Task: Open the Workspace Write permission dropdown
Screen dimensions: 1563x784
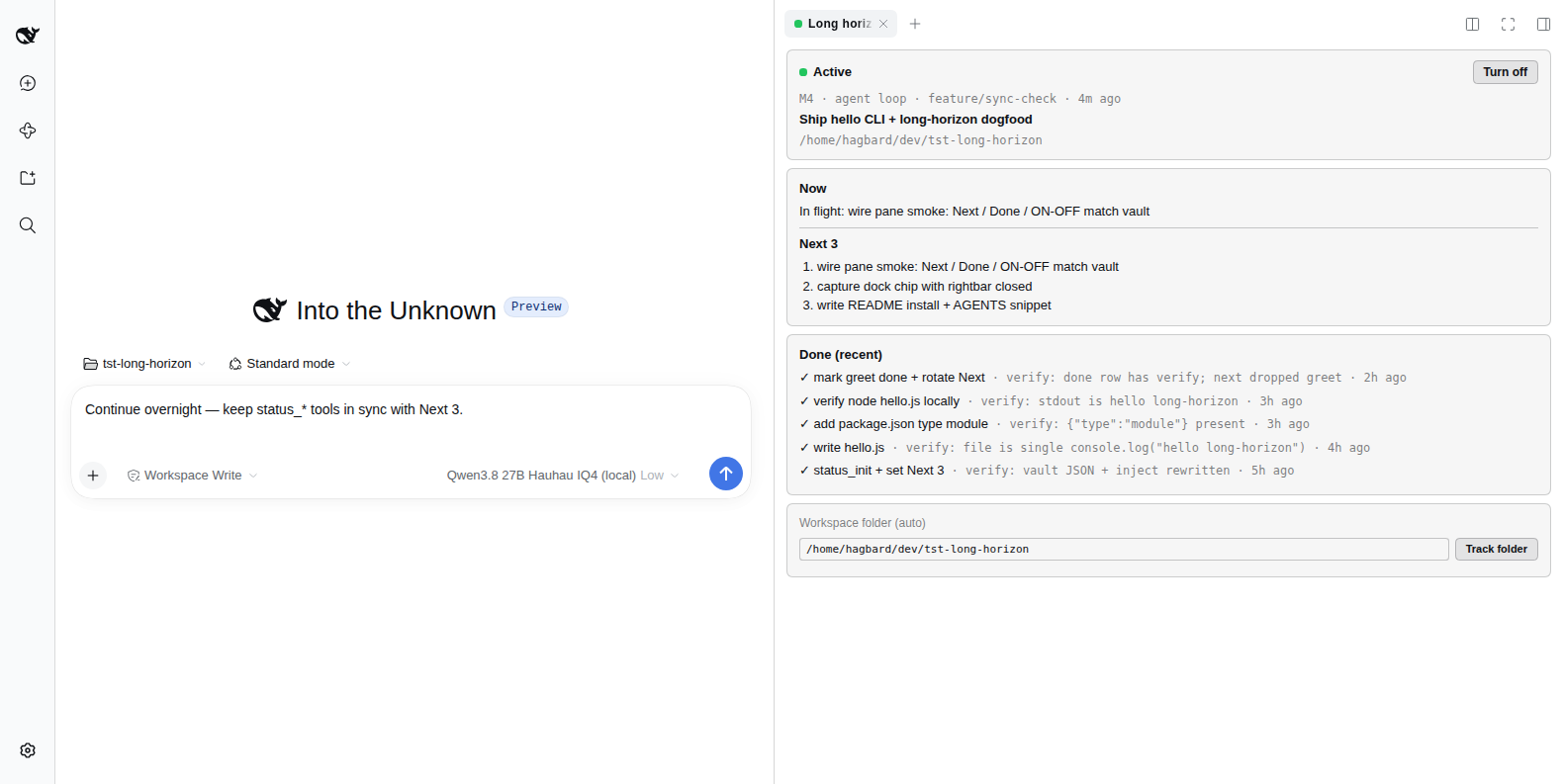Action: tap(193, 476)
